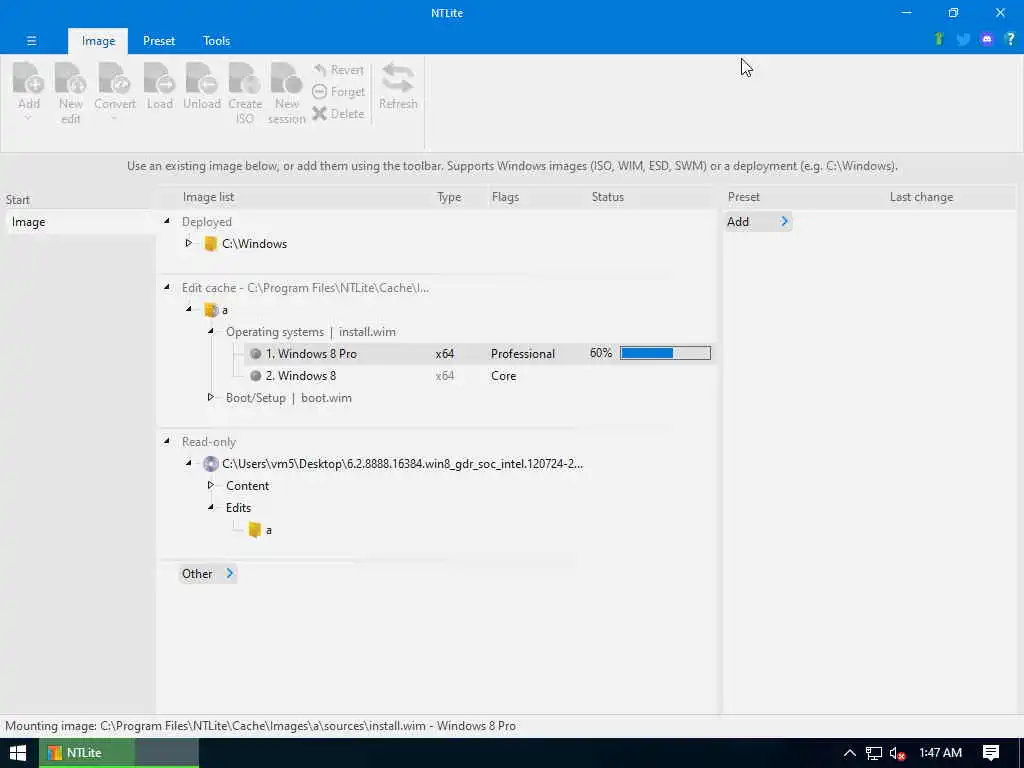Click the Image list column header
Viewport: 1024px width, 768px height.
pyautogui.click(x=208, y=197)
